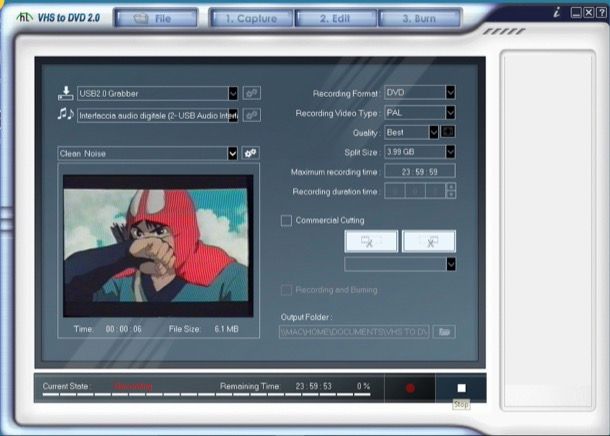610x436 pixels.
Task: Click the custom quality settings icon
Action: point(449,131)
